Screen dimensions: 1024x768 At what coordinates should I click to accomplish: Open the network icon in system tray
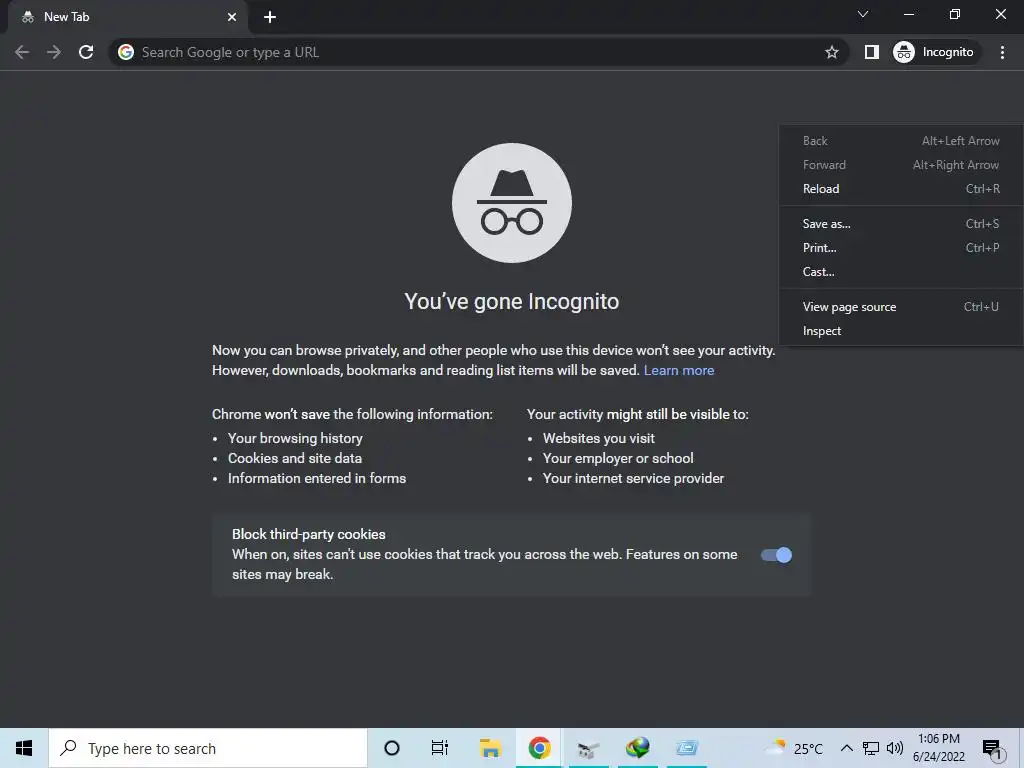(x=871, y=748)
